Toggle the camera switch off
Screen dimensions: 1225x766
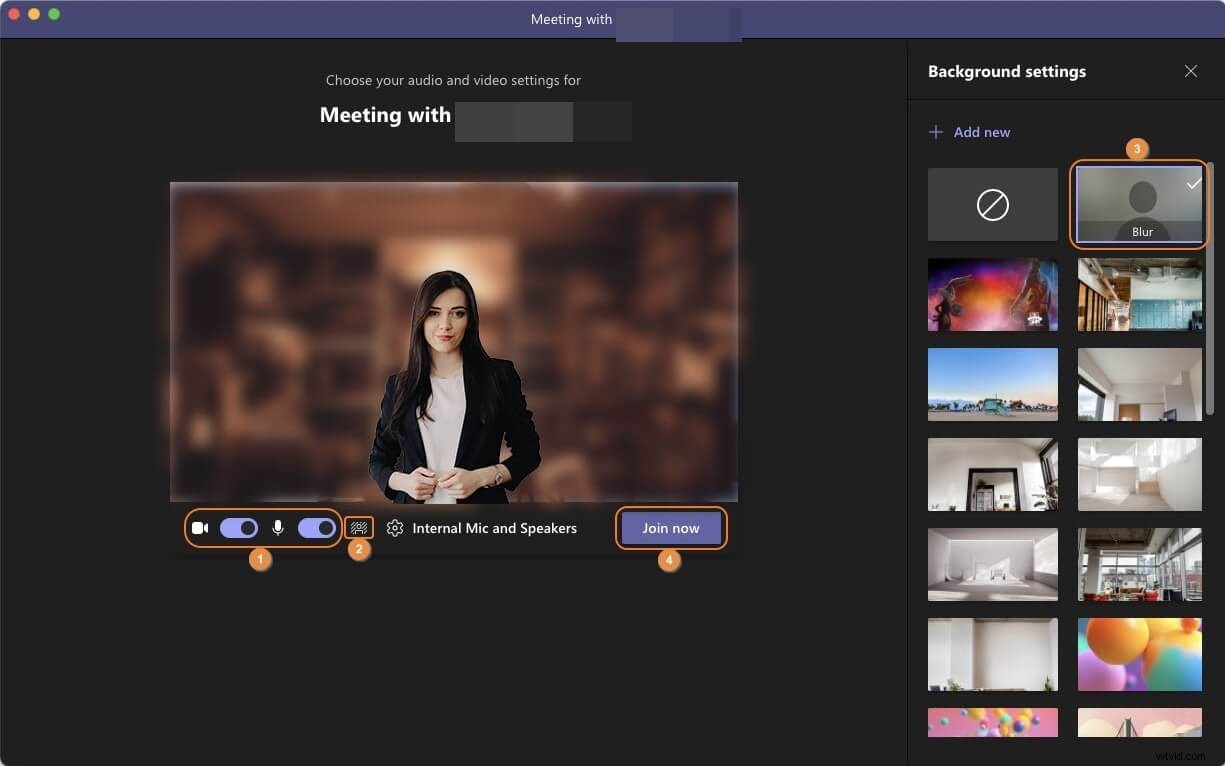click(x=239, y=528)
